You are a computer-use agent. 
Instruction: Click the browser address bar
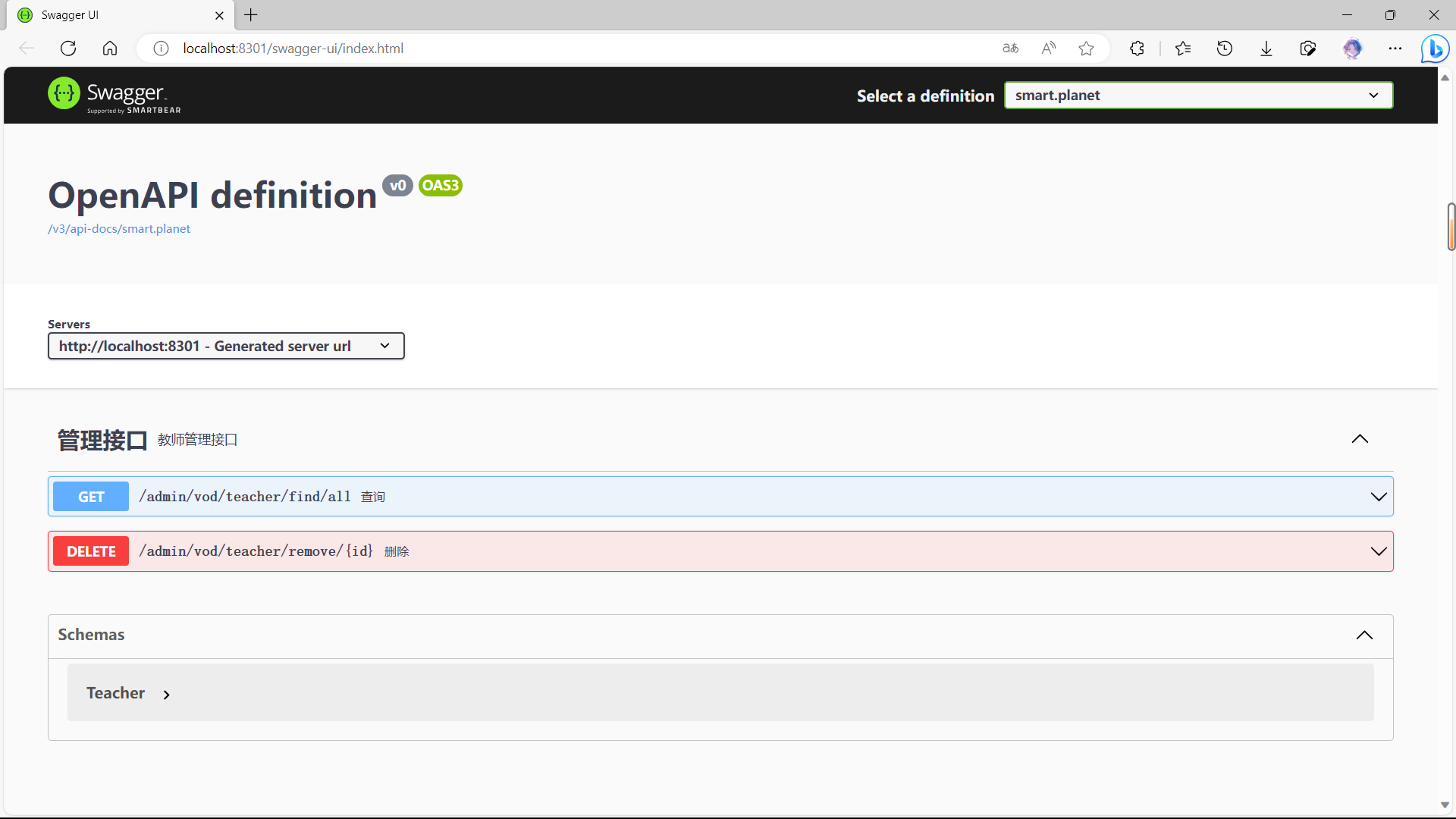point(531,49)
